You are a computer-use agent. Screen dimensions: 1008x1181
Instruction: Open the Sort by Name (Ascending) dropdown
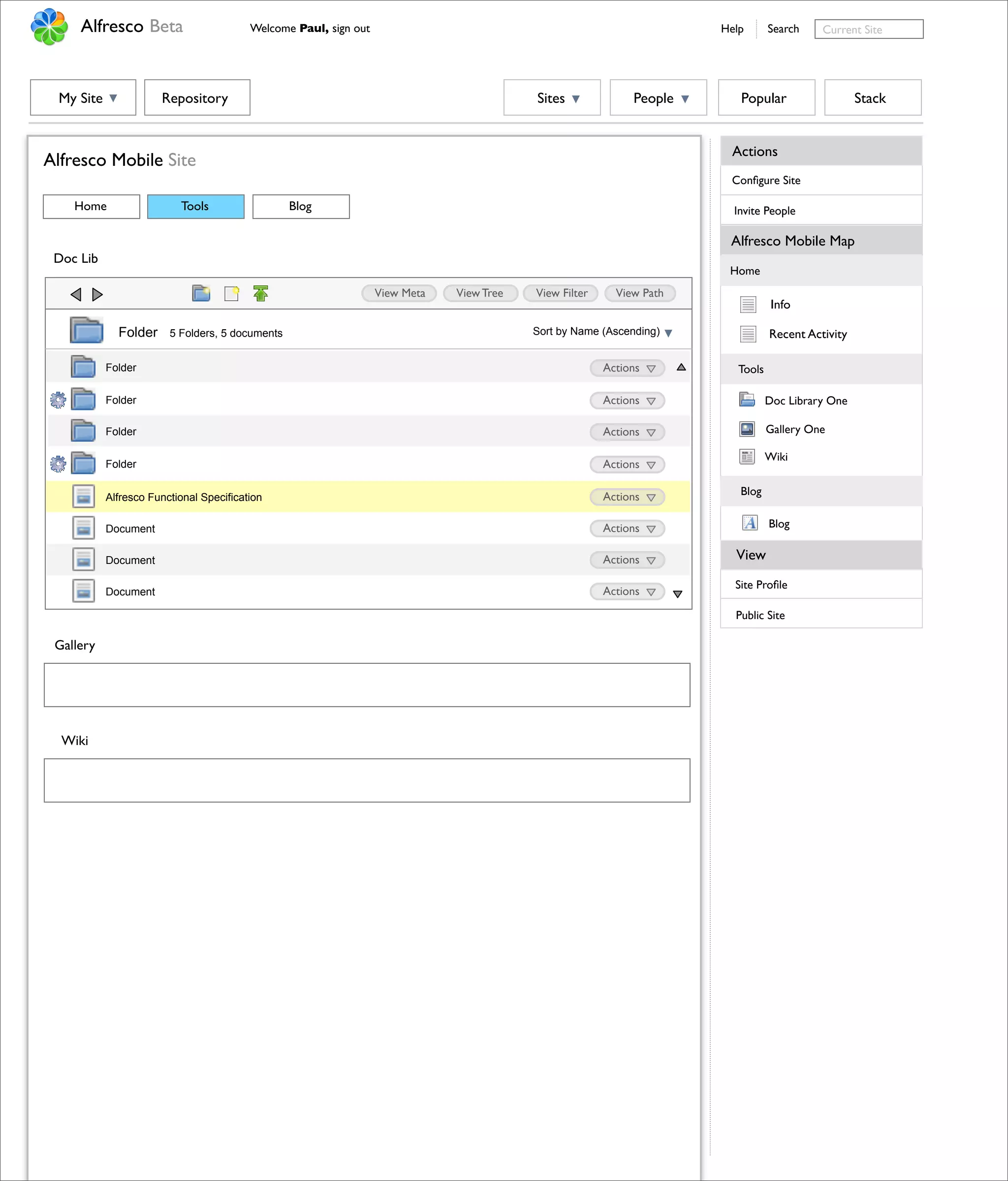click(602, 332)
